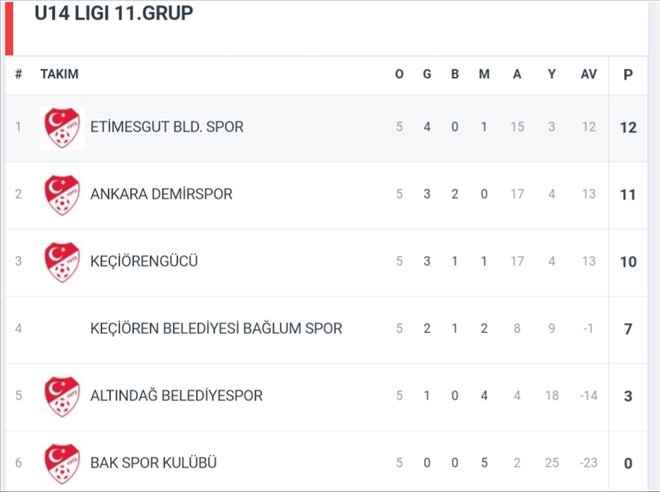Click the TAKIM column header
Image resolution: width=660 pixels, height=492 pixels.
coord(59,74)
